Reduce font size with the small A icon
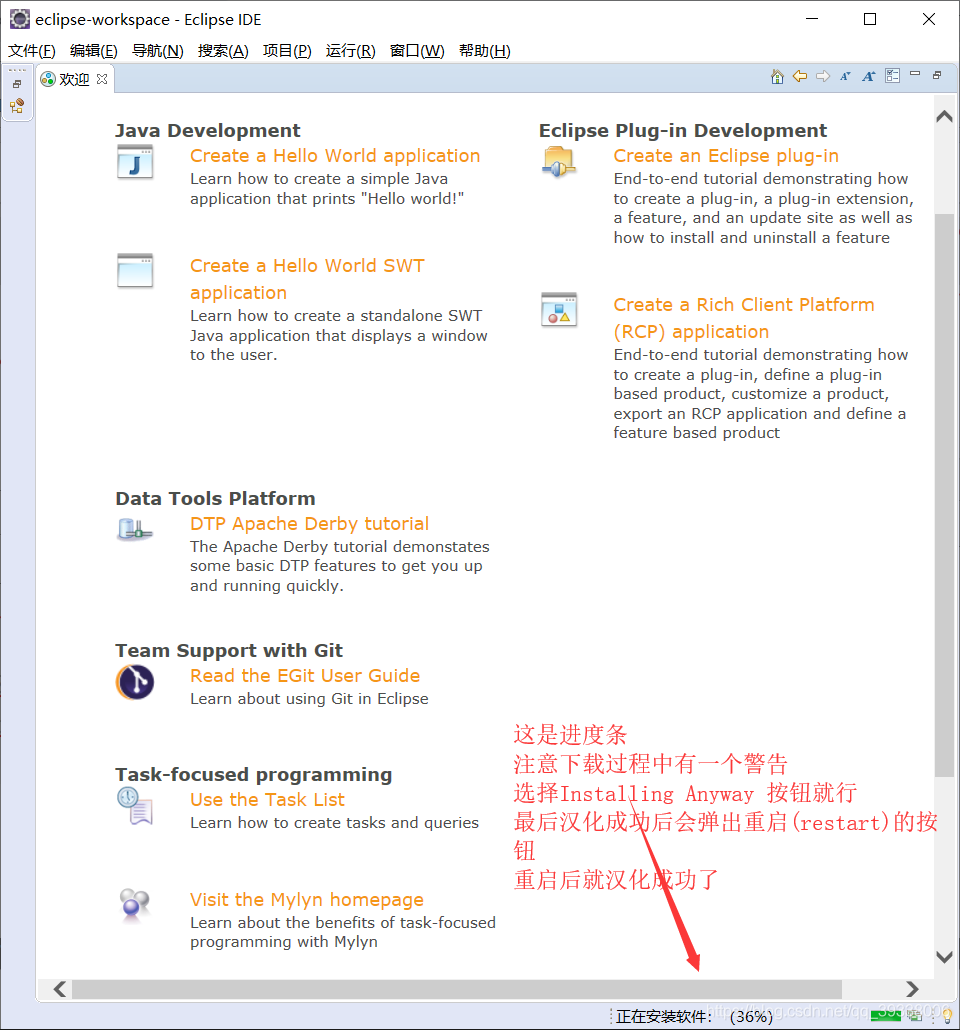Viewport: 960px width, 1030px height. click(845, 76)
